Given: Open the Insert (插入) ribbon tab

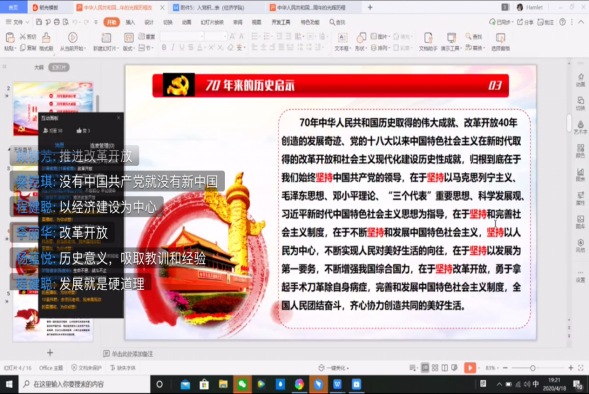Looking at the screenshot, I should pos(130,22).
